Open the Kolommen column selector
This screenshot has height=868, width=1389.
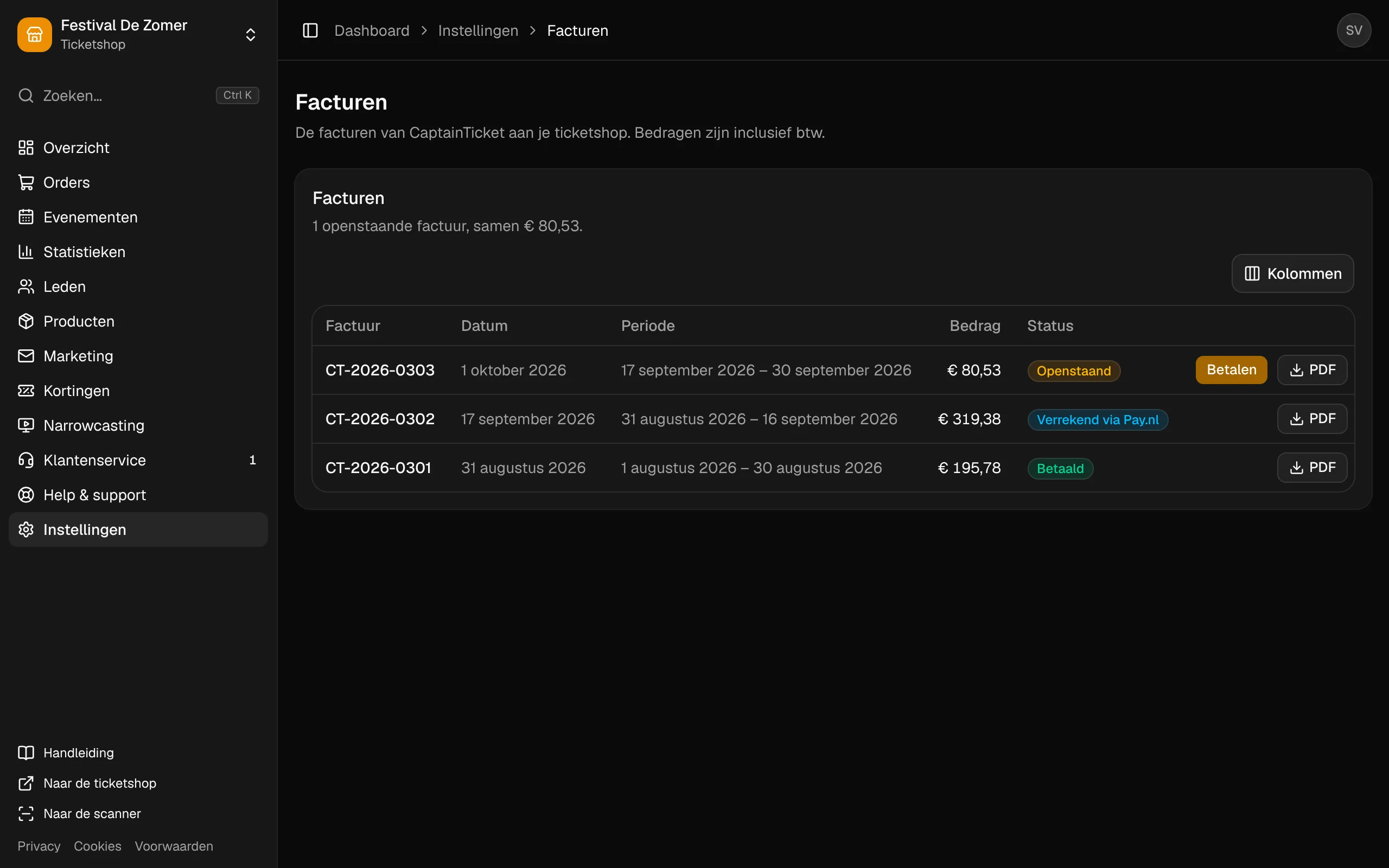[x=1292, y=274]
